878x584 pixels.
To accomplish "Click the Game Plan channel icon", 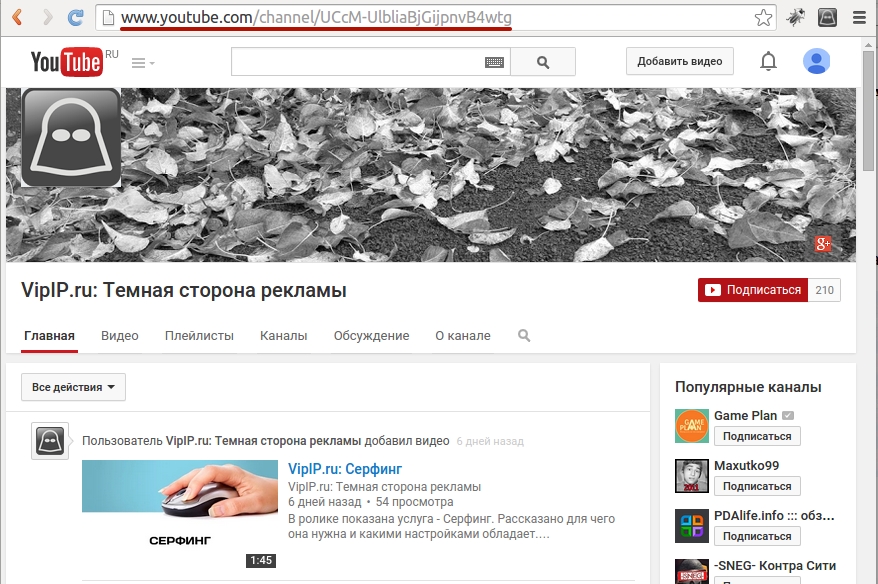I will point(692,426).
